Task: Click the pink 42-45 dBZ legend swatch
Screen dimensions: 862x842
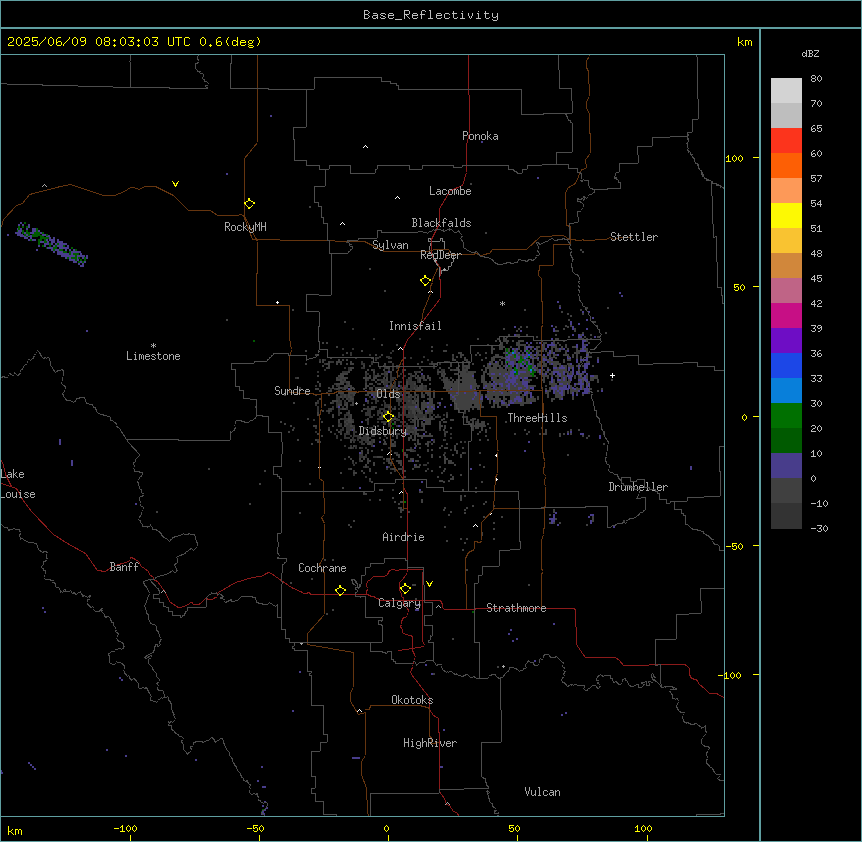Action: click(x=786, y=291)
